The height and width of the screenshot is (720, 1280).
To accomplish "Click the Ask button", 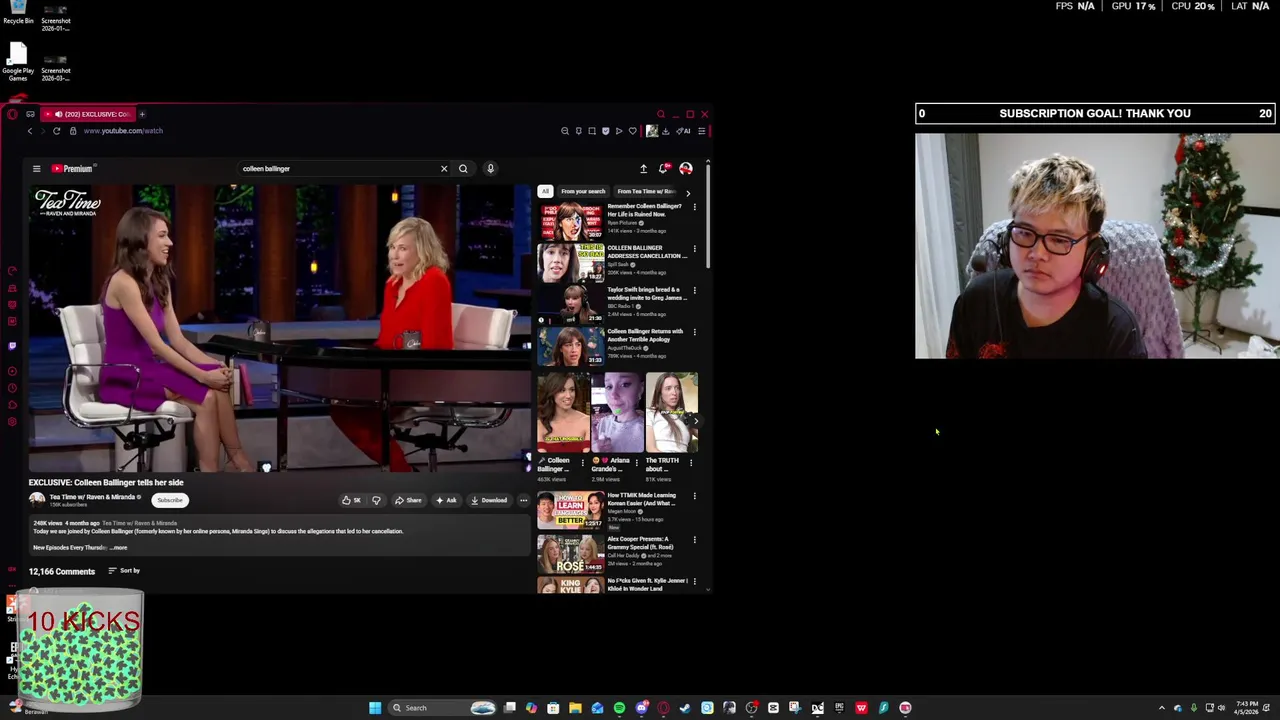I will point(446,500).
